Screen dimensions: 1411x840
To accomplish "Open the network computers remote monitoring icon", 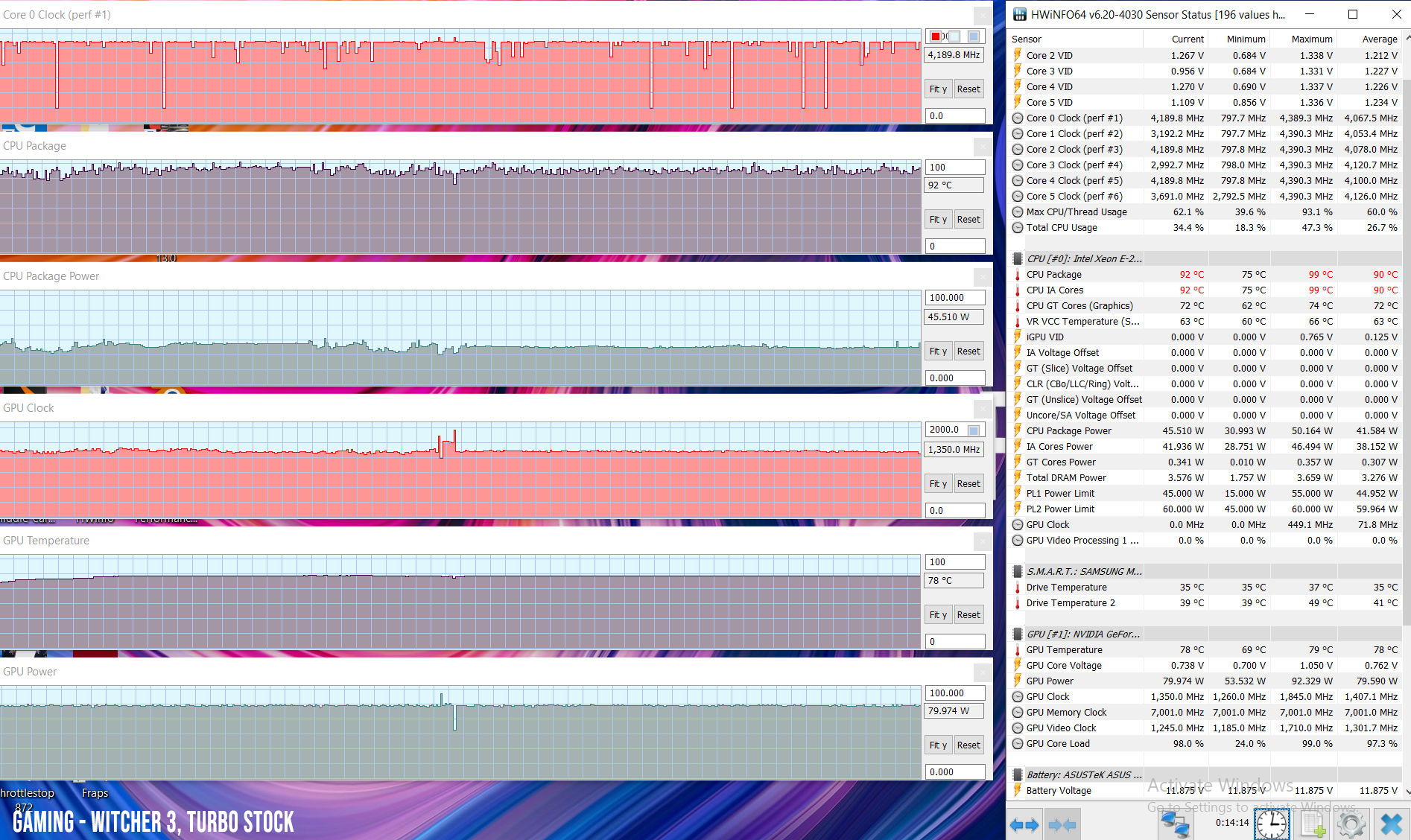I will [1175, 824].
